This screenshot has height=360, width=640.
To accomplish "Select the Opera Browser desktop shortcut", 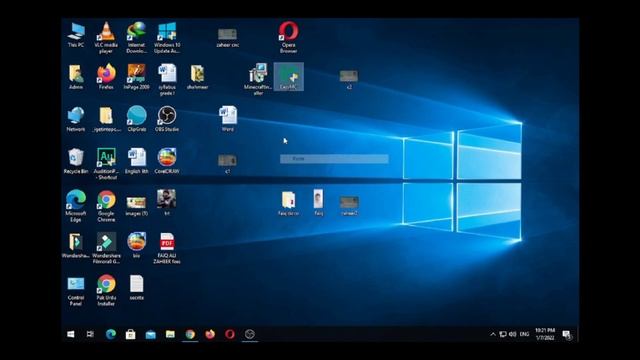I will [288, 38].
